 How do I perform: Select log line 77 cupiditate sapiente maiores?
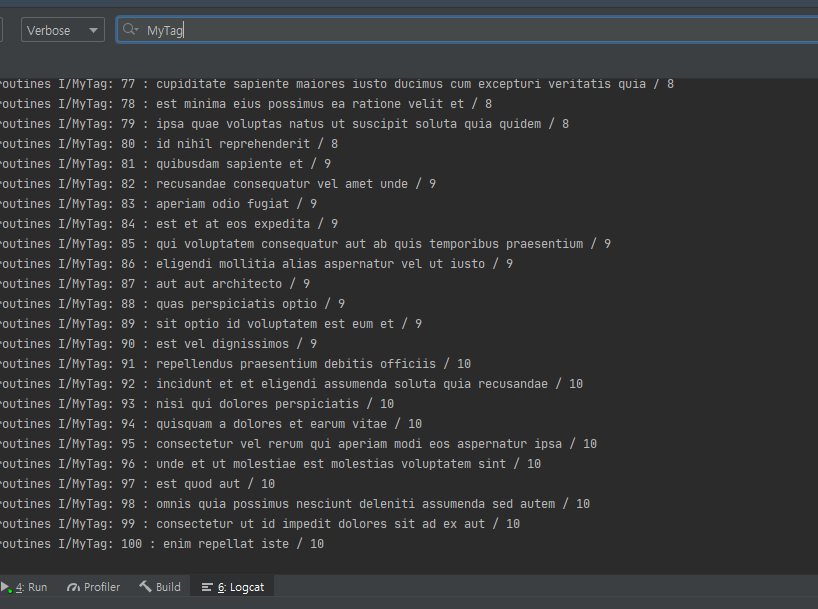[337, 84]
